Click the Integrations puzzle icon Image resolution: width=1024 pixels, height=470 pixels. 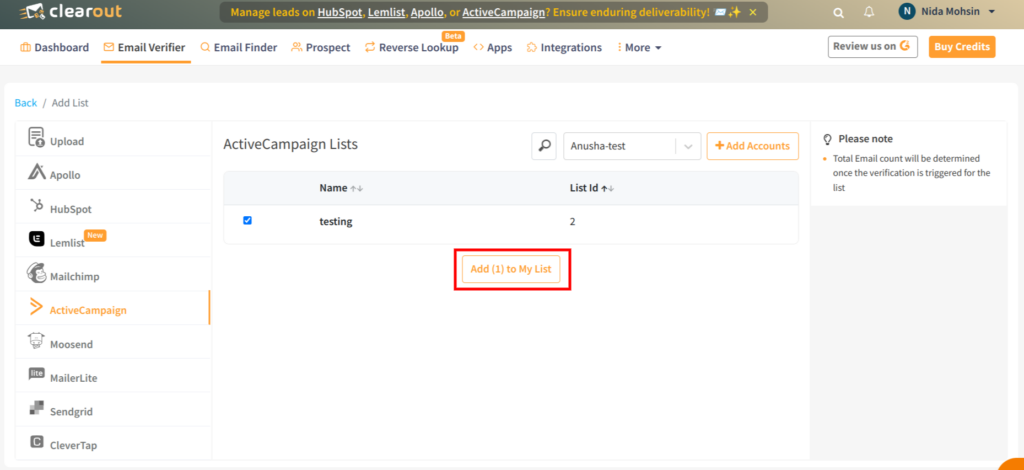[x=532, y=47]
